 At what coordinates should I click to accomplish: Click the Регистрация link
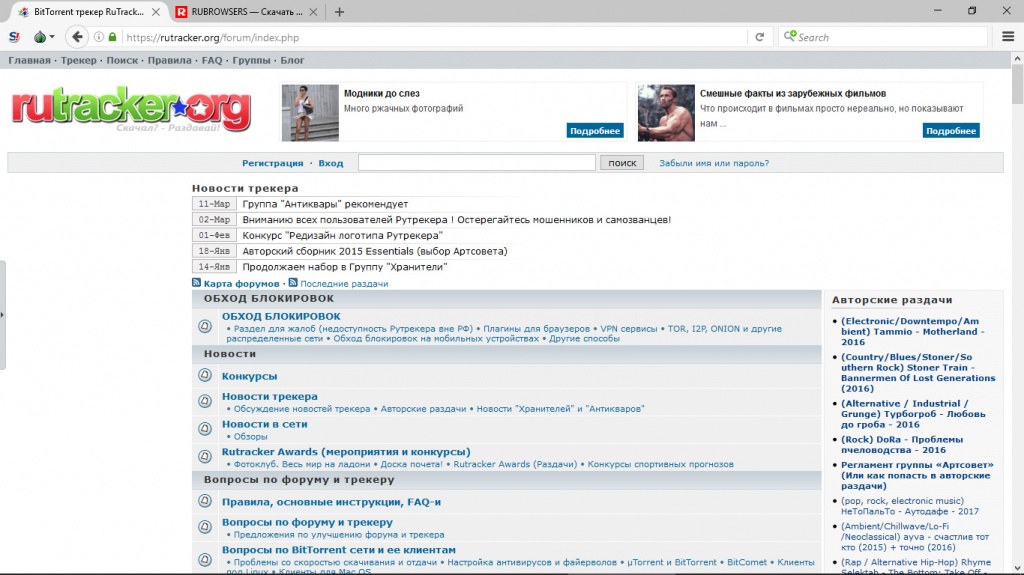tap(272, 163)
